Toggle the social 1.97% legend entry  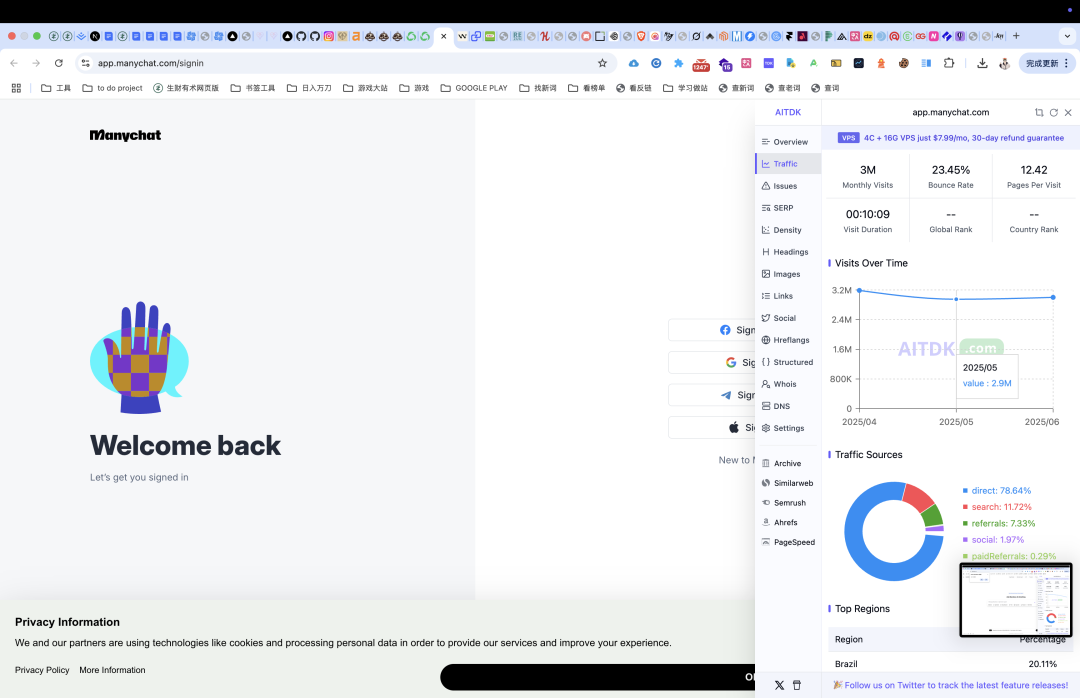[x=993, y=540]
